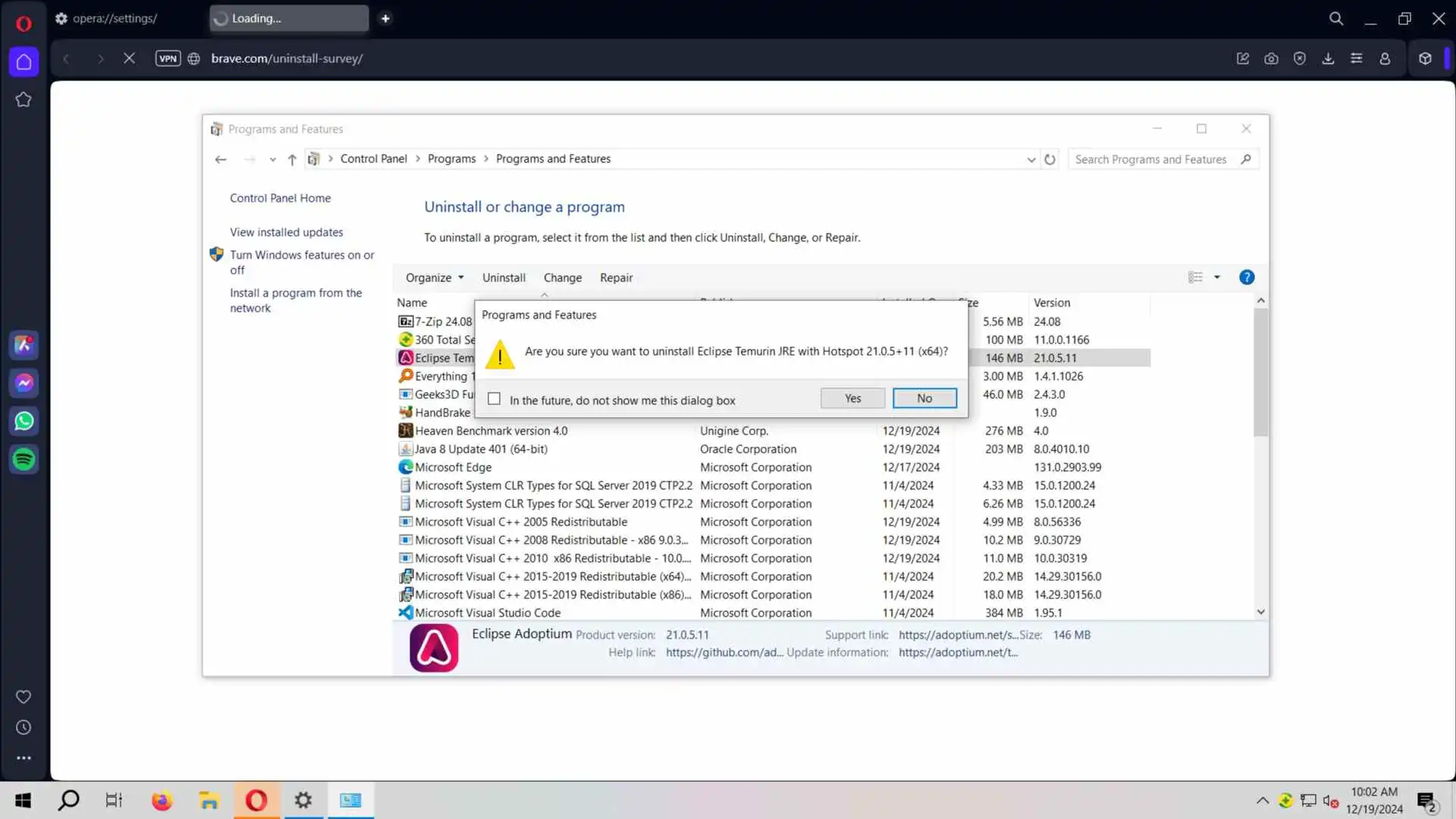Image resolution: width=1456 pixels, height=819 pixels.
Task: Open Opera downloads icon
Action: click(x=1328, y=58)
